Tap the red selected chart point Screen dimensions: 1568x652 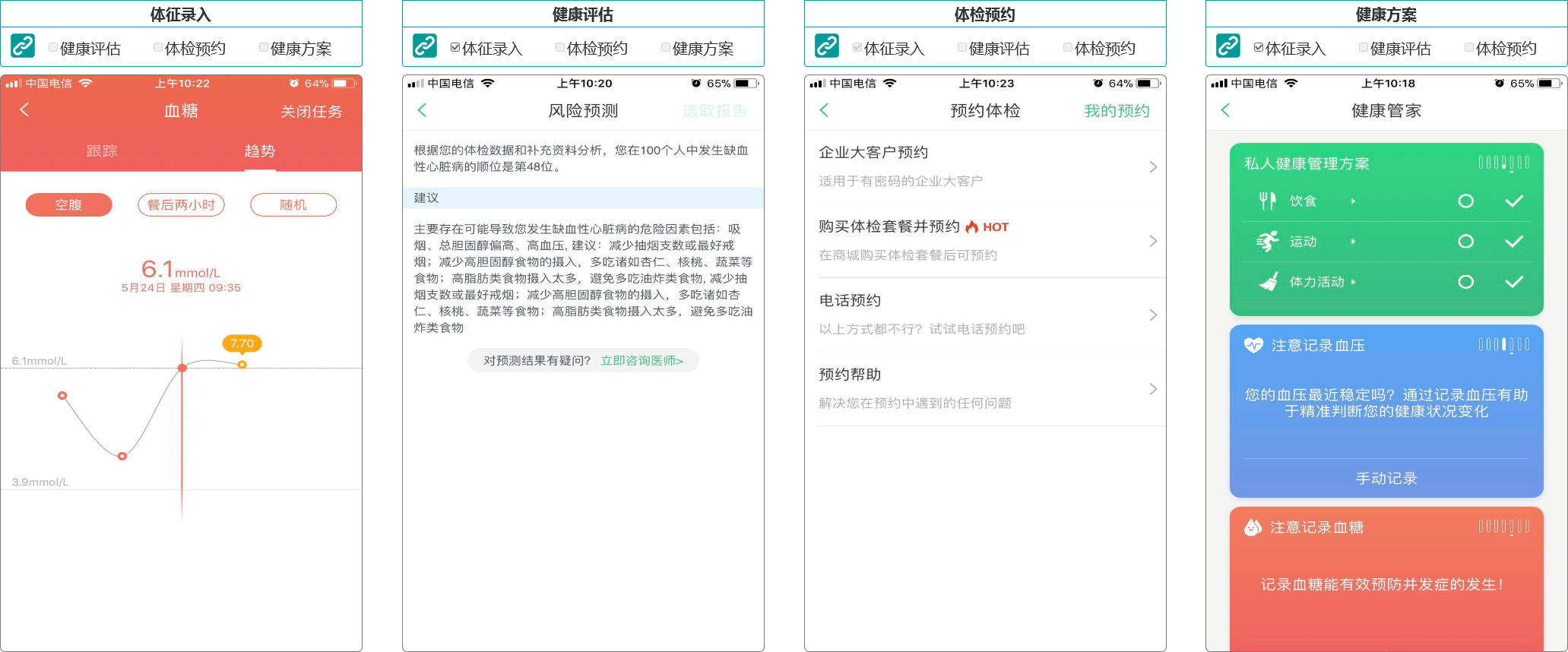point(182,368)
